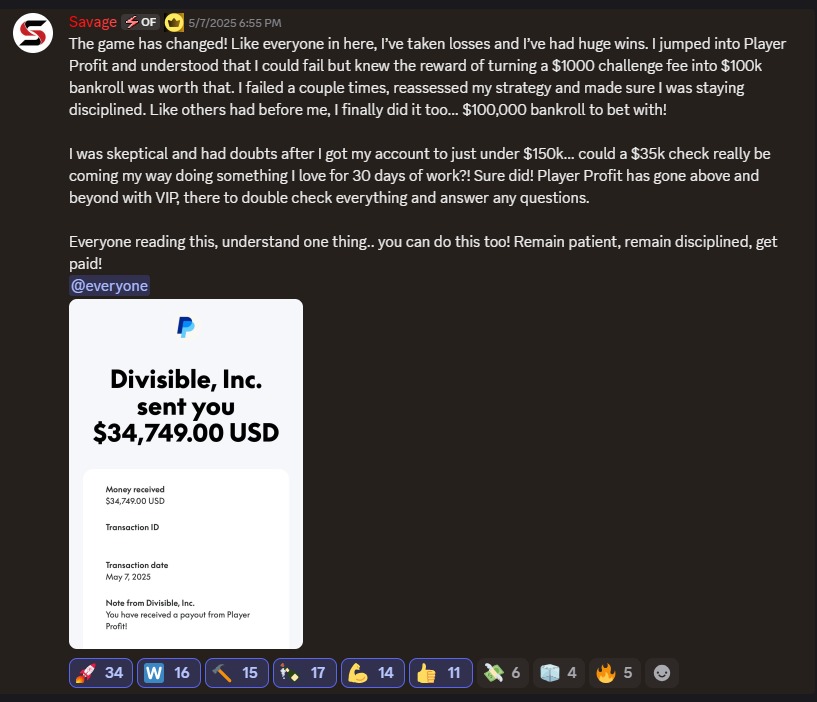817x702 pixels.
Task: Click the gold crown role icon
Action: (x=174, y=22)
